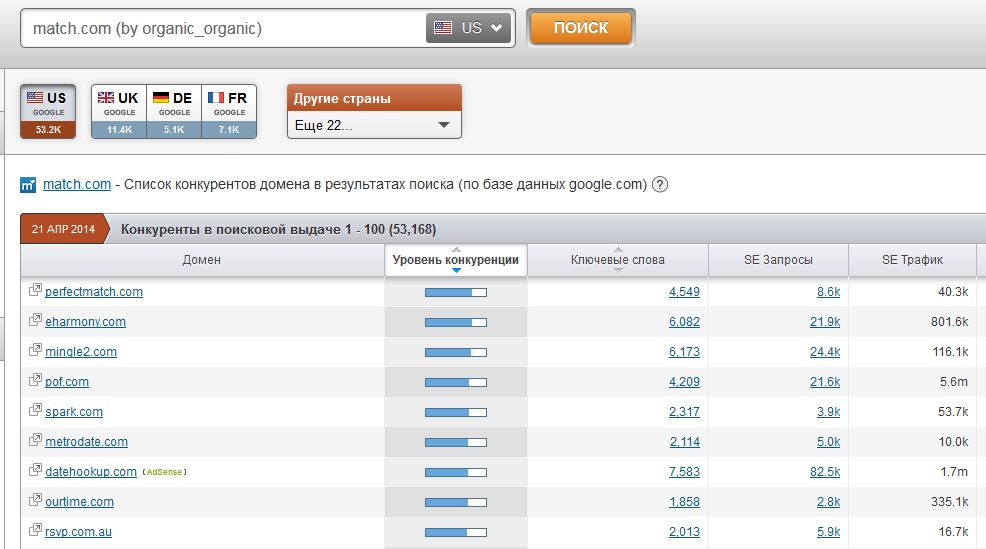986x549 pixels.
Task: Open the US country selector dropdown
Action: 468,28
